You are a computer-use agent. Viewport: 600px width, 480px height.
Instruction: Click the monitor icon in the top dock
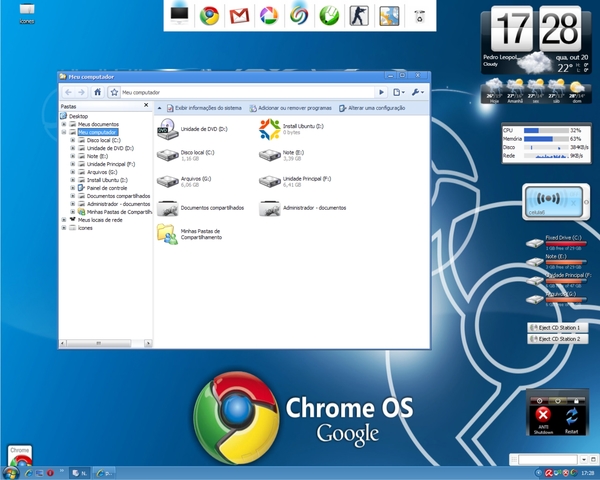click(x=179, y=16)
